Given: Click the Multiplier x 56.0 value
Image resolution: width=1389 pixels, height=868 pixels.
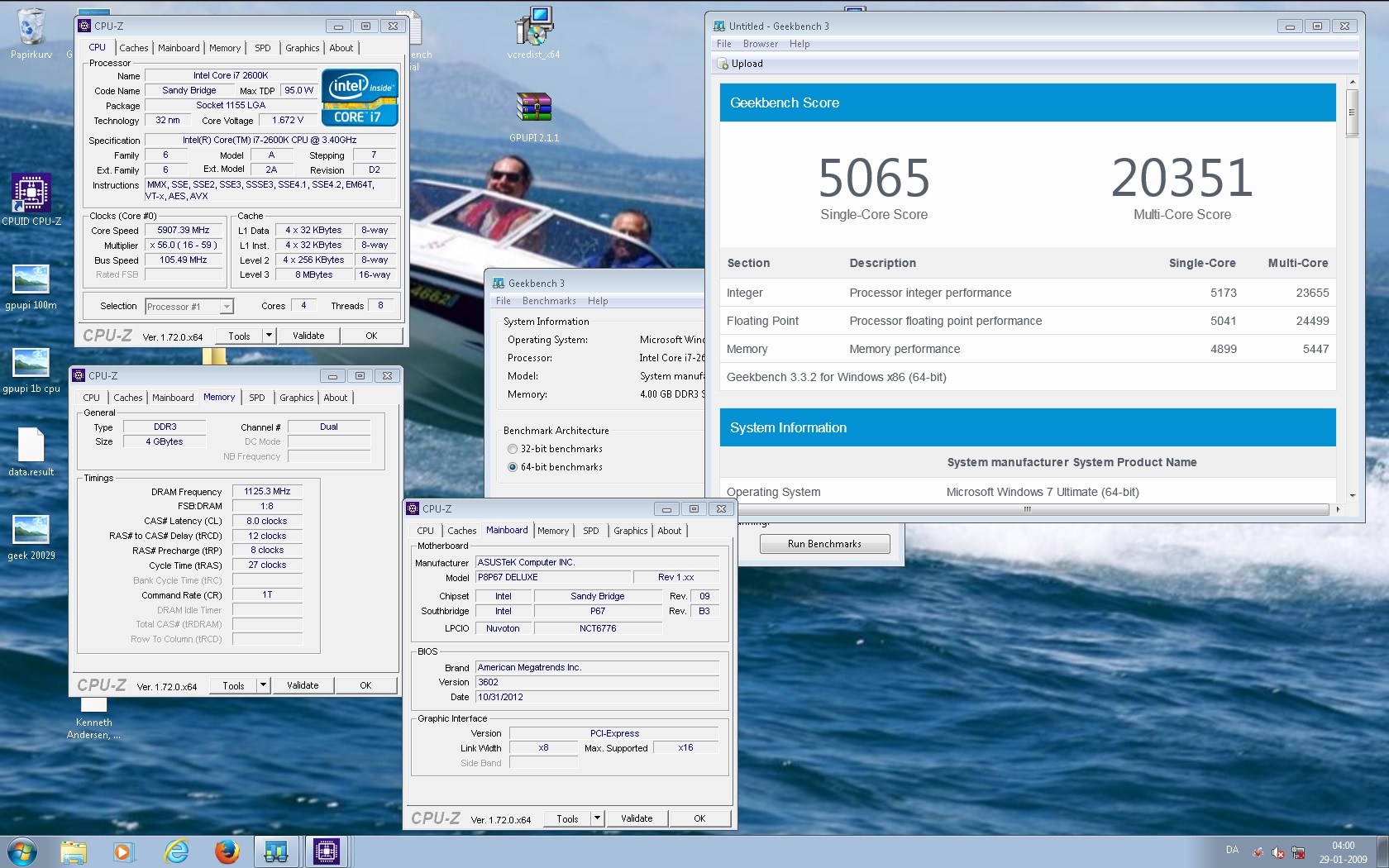Looking at the screenshot, I should point(184,245).
